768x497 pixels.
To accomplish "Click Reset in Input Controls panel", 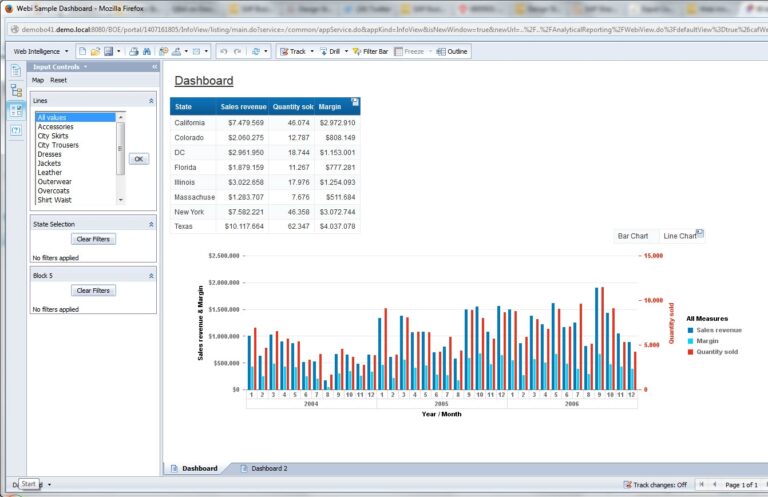I will click(58, 80).
